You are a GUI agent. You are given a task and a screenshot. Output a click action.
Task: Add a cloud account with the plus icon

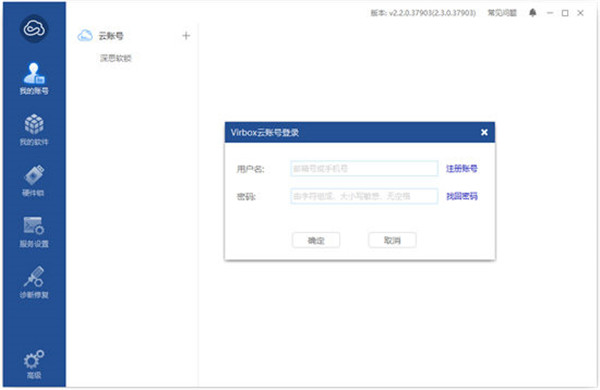pyautogui.click(x=186, y=36)
